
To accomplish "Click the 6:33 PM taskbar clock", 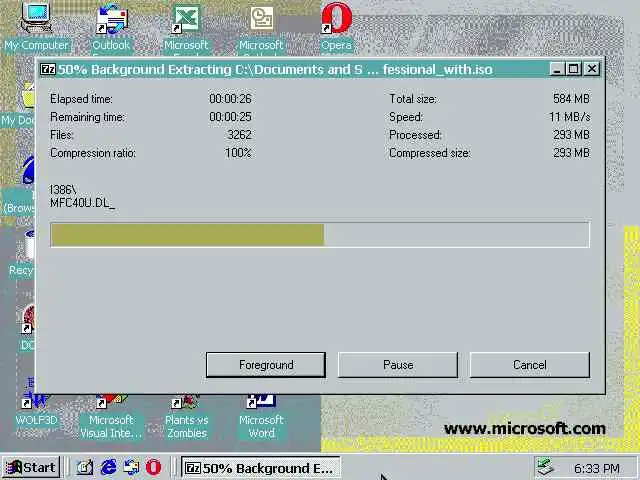I will pos(596,468).
